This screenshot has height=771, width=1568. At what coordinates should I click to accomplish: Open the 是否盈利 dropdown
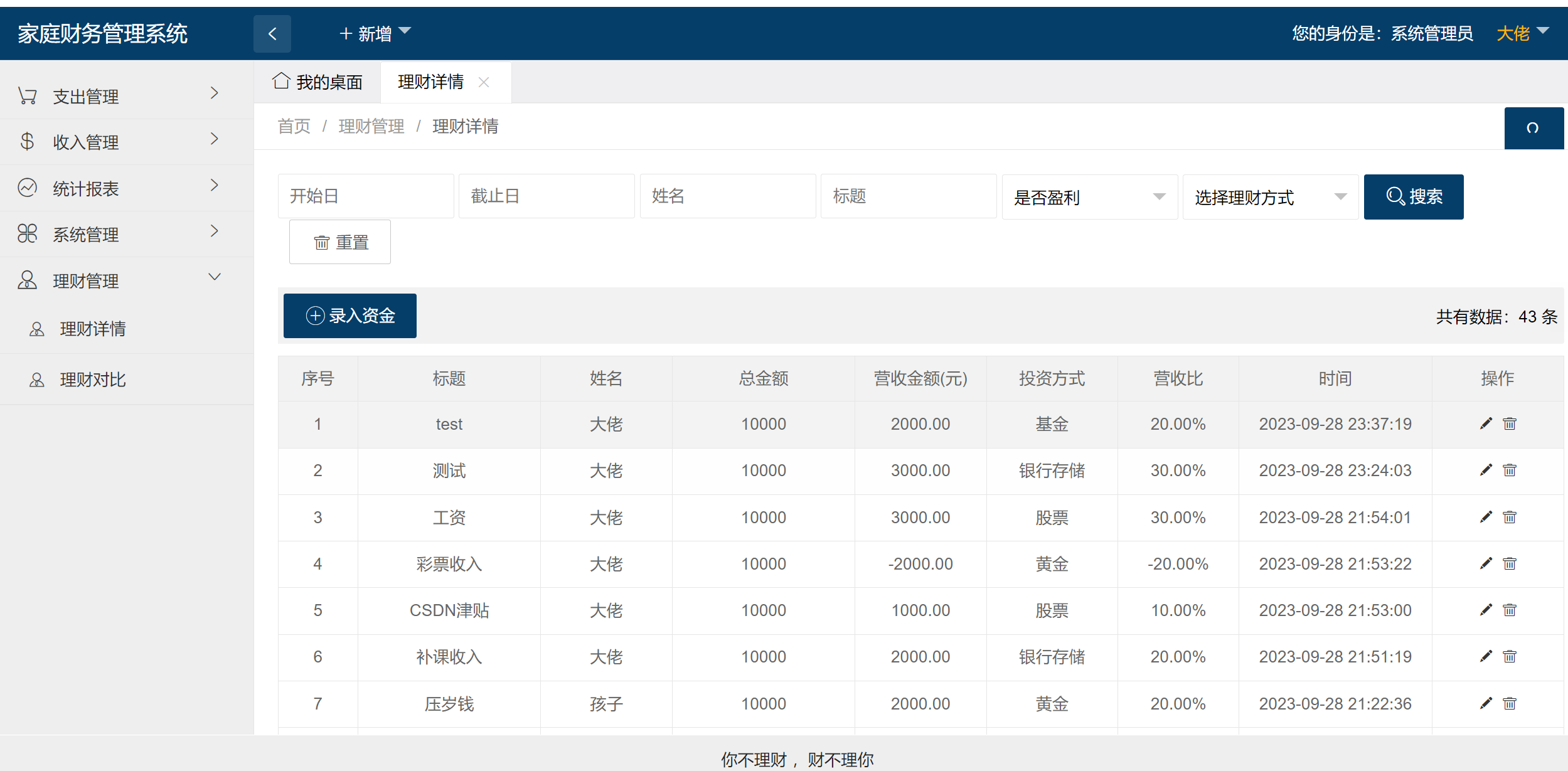[x=1089, y=196]
